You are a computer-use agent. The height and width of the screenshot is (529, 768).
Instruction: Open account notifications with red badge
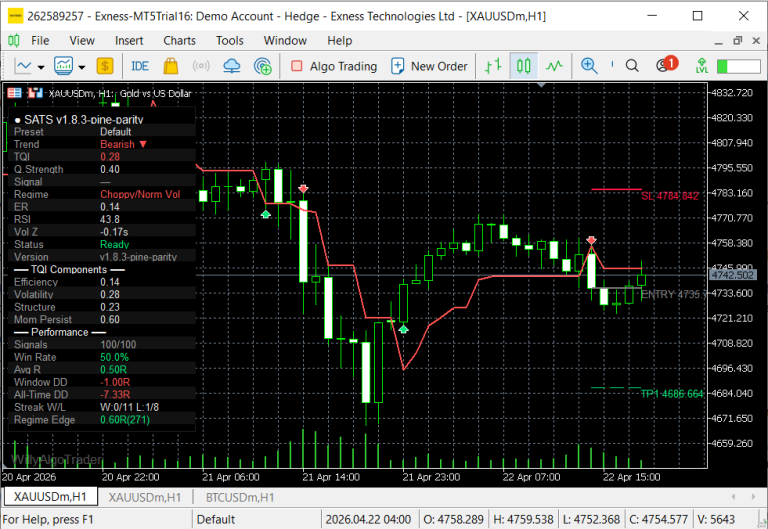click(x=667, y=64)
